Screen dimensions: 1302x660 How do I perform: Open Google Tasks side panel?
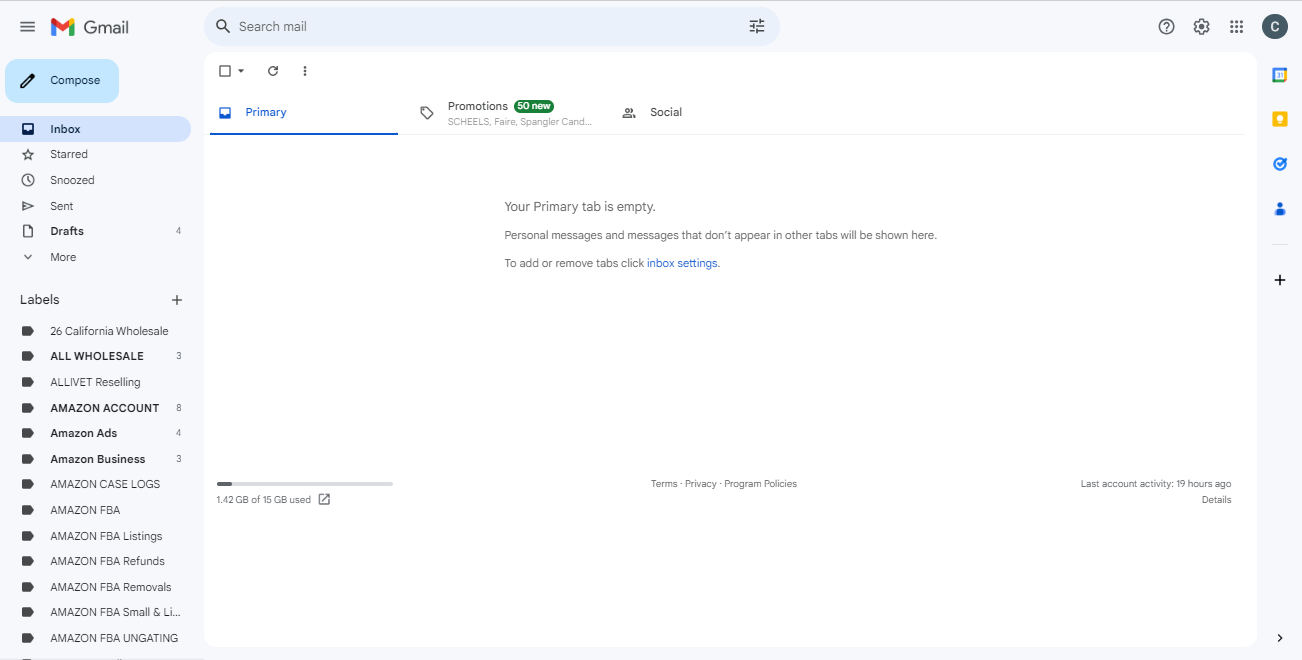pyautogui.click(x=1279, y=164)
